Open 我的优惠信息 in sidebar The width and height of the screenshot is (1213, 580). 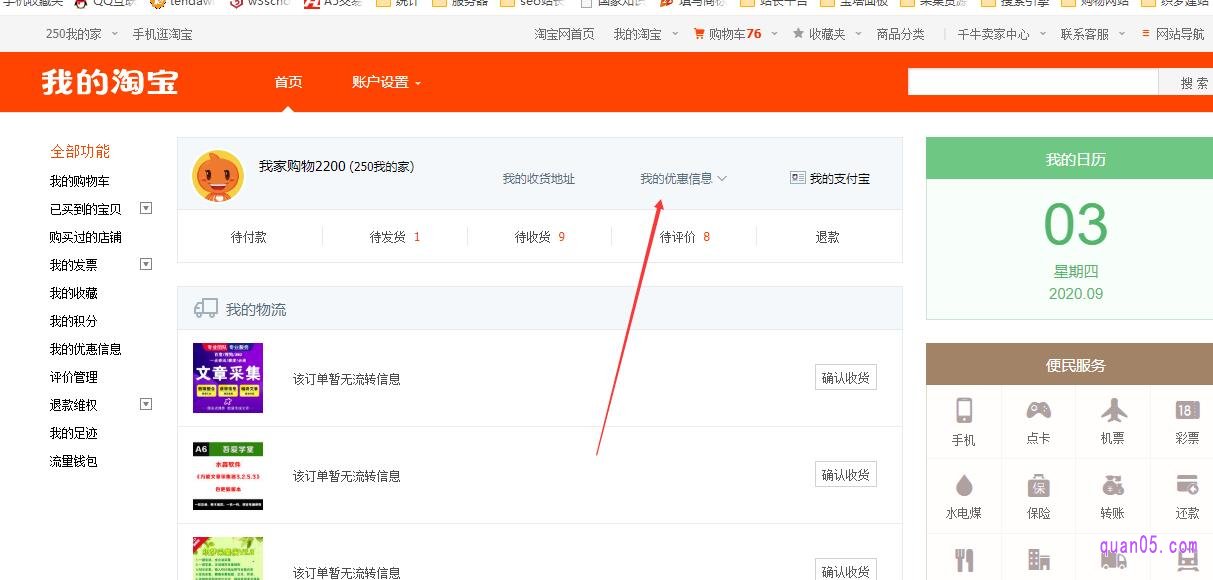pyautogui.click(x=86, y=349)
